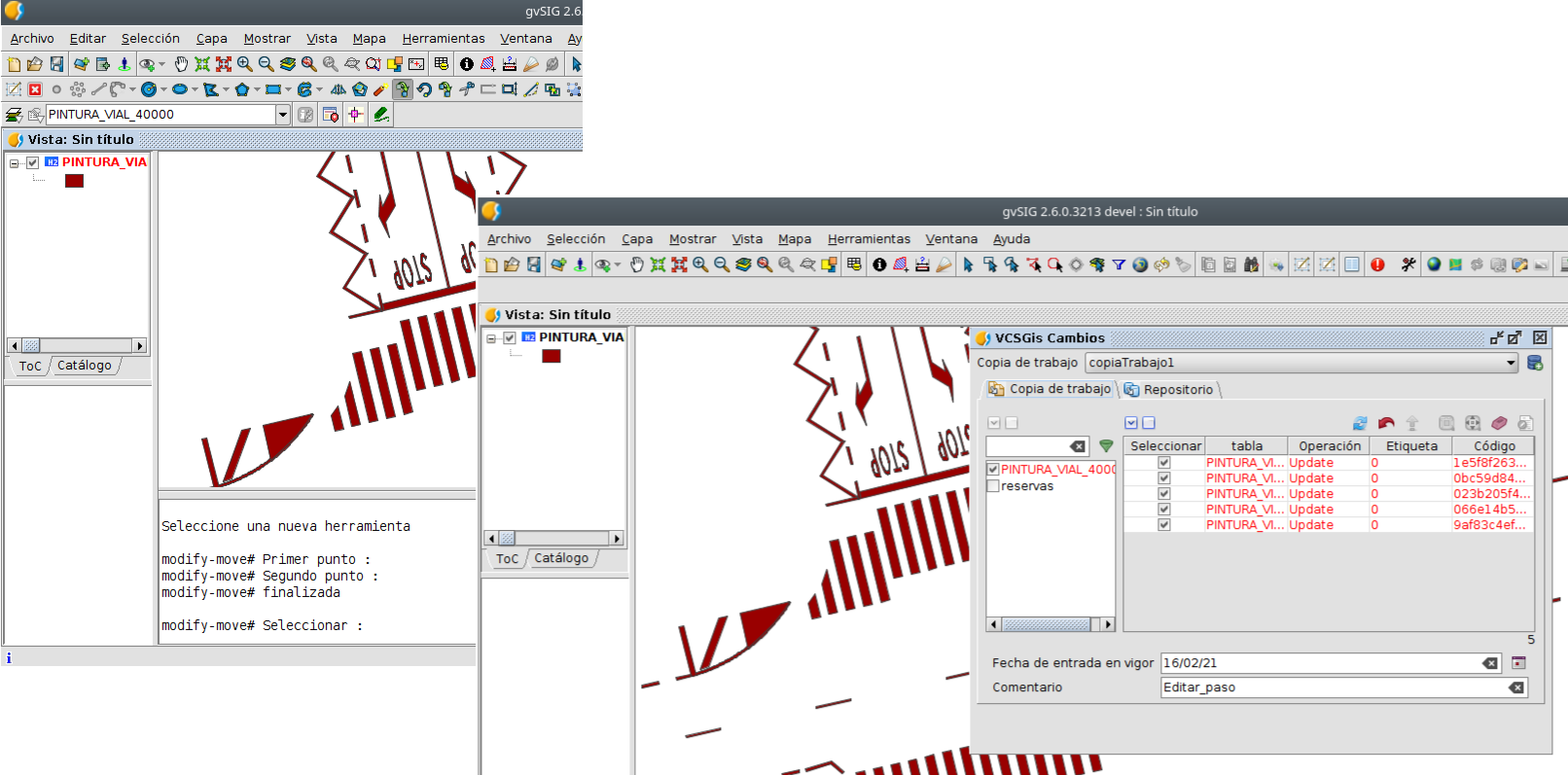The height and width of the screenshot is (775, 1568).
Task: Uncheck the change row with code 0bc59d84
Action: pos(1164,478)
